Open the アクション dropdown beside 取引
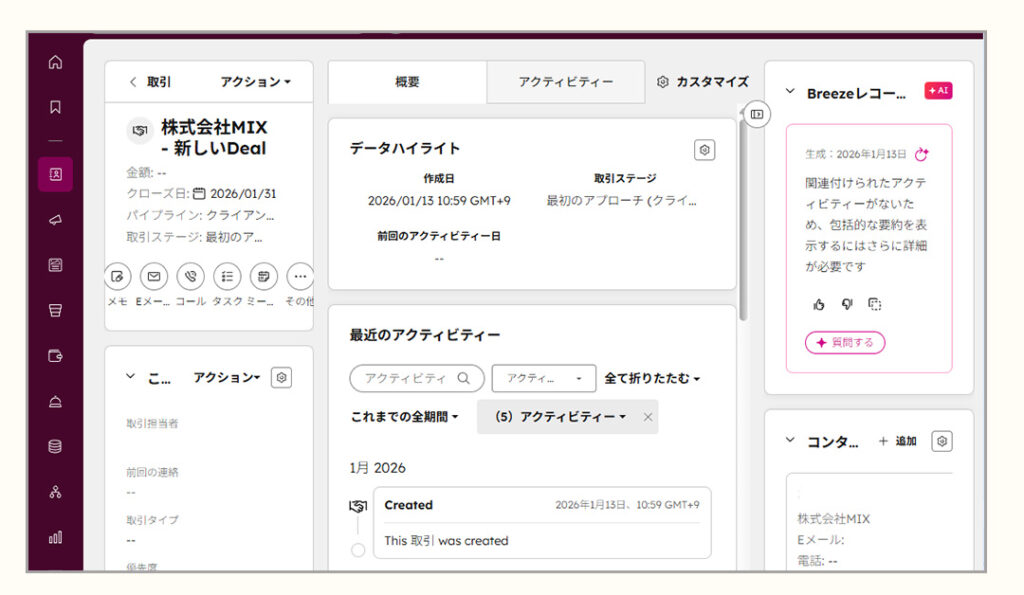 point(255,82)
